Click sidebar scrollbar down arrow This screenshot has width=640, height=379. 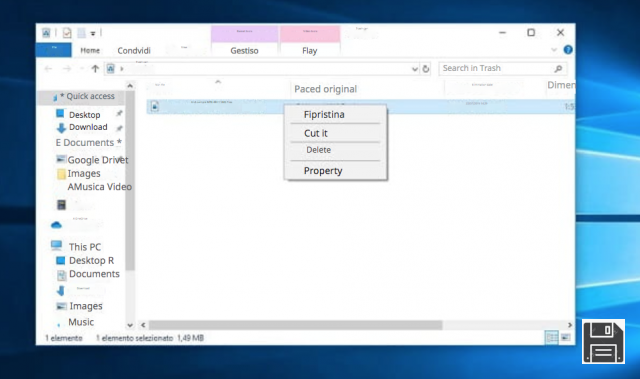[130, 325]
